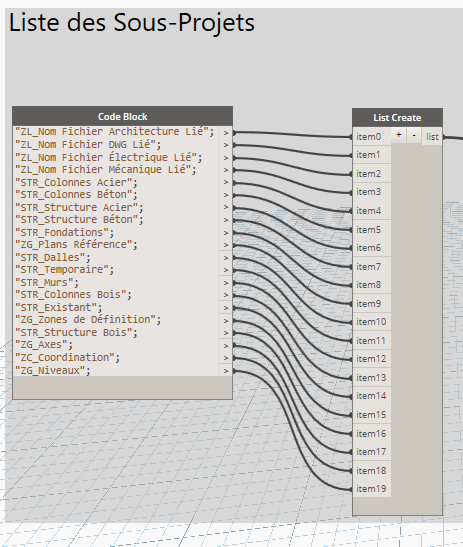Click output arrow for STR_Colonnes Béton

tap(226, 195)
